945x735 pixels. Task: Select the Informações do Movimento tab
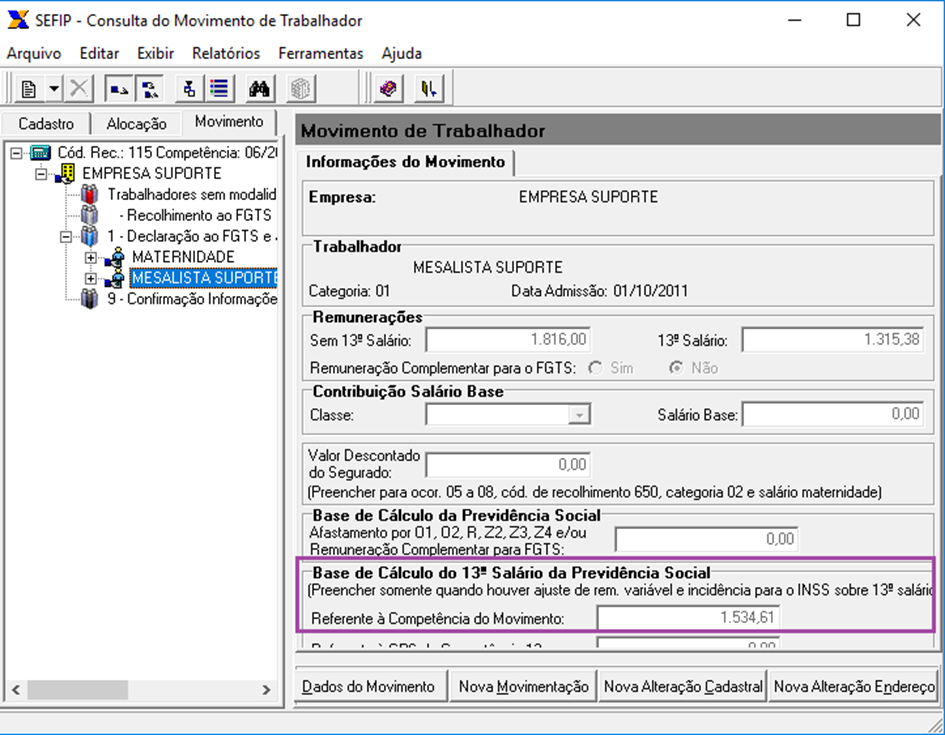point(405,162)
